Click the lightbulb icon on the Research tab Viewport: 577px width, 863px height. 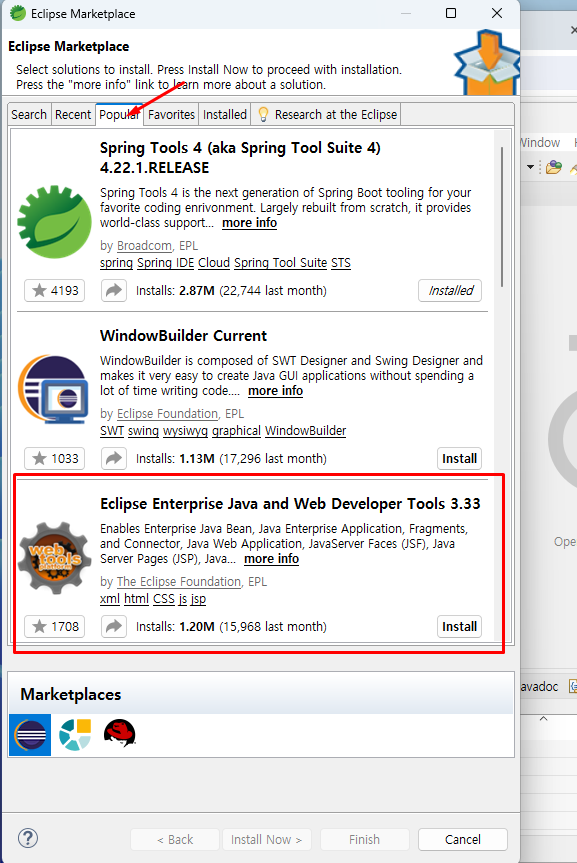pos(263,114)
